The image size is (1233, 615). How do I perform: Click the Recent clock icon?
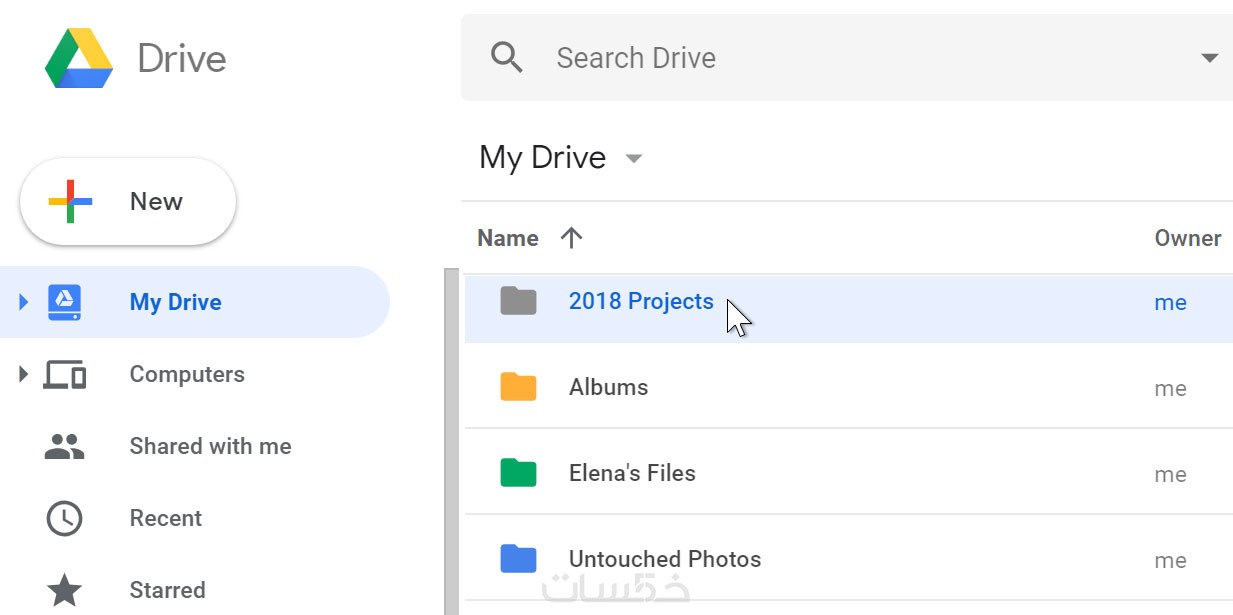[x=65, y=518]
